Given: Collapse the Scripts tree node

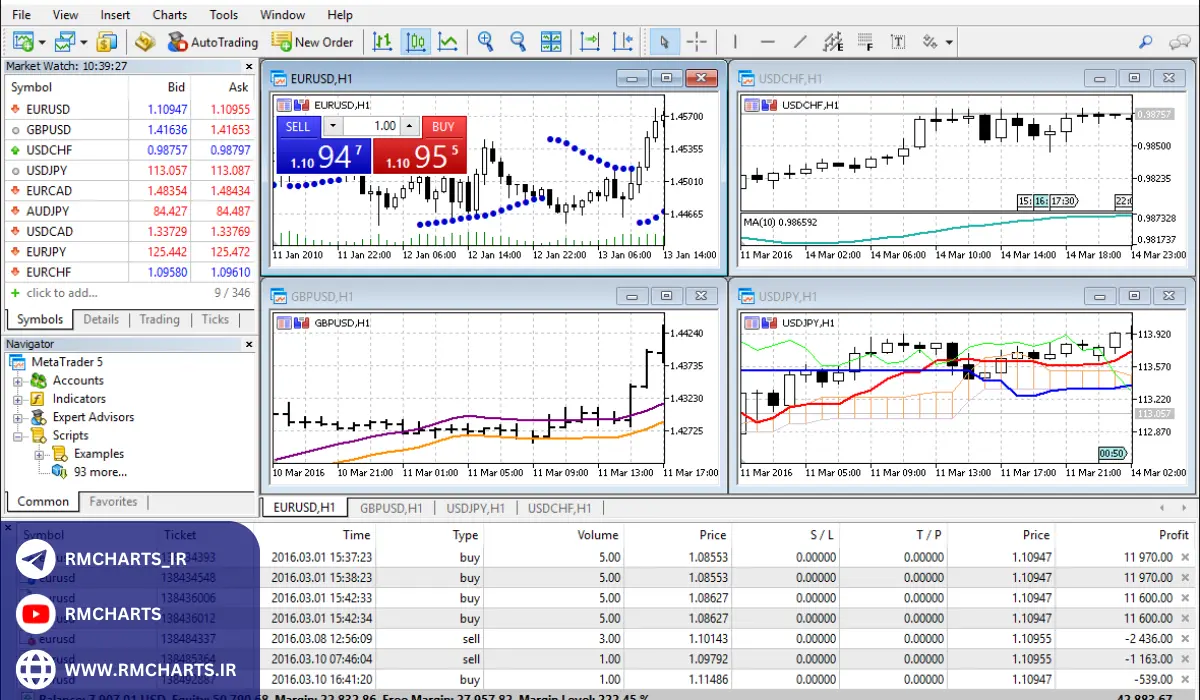Looking at the screenshot, I should click(18, 436).
